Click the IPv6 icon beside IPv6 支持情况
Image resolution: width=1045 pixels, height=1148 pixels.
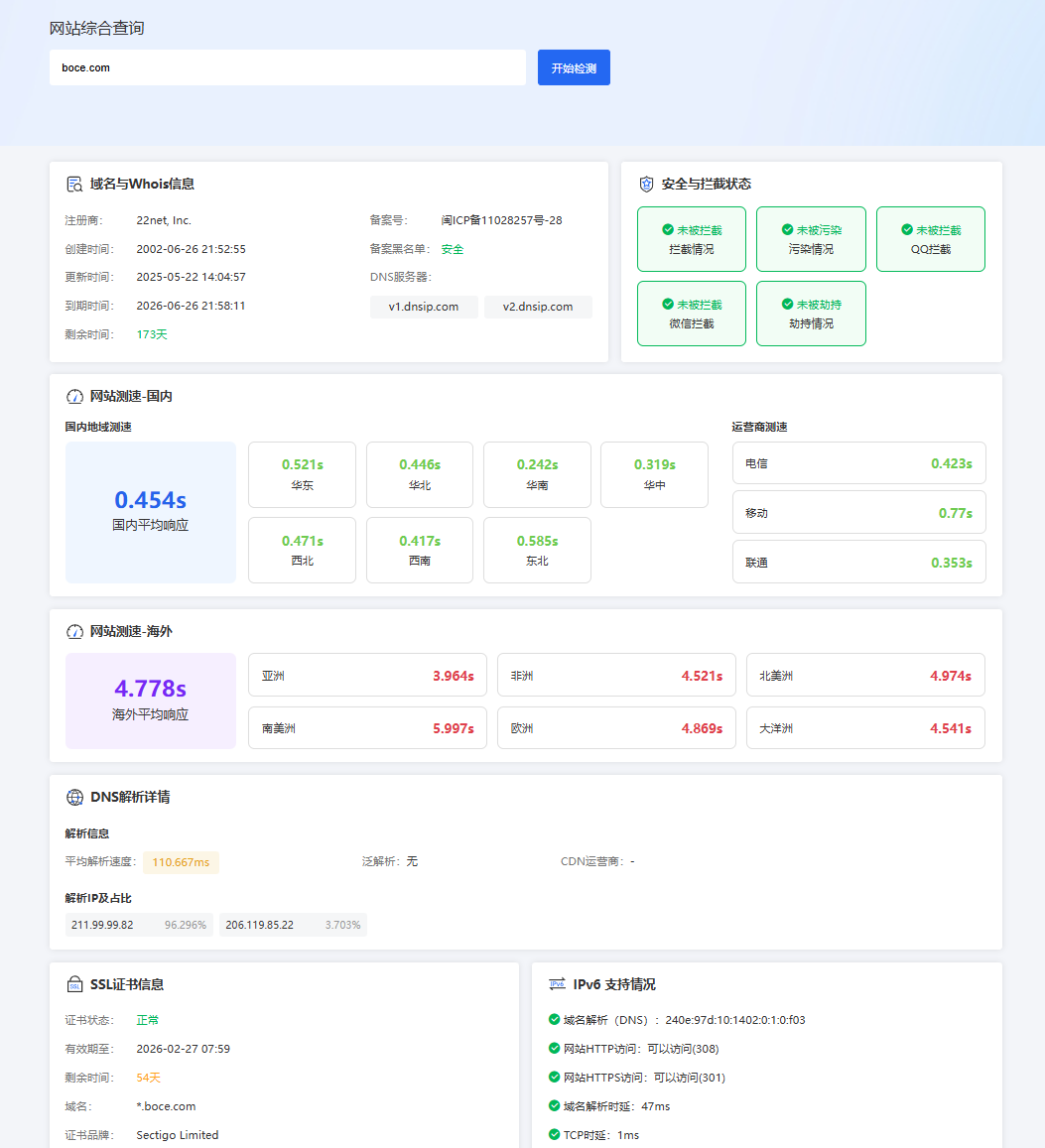557,985
